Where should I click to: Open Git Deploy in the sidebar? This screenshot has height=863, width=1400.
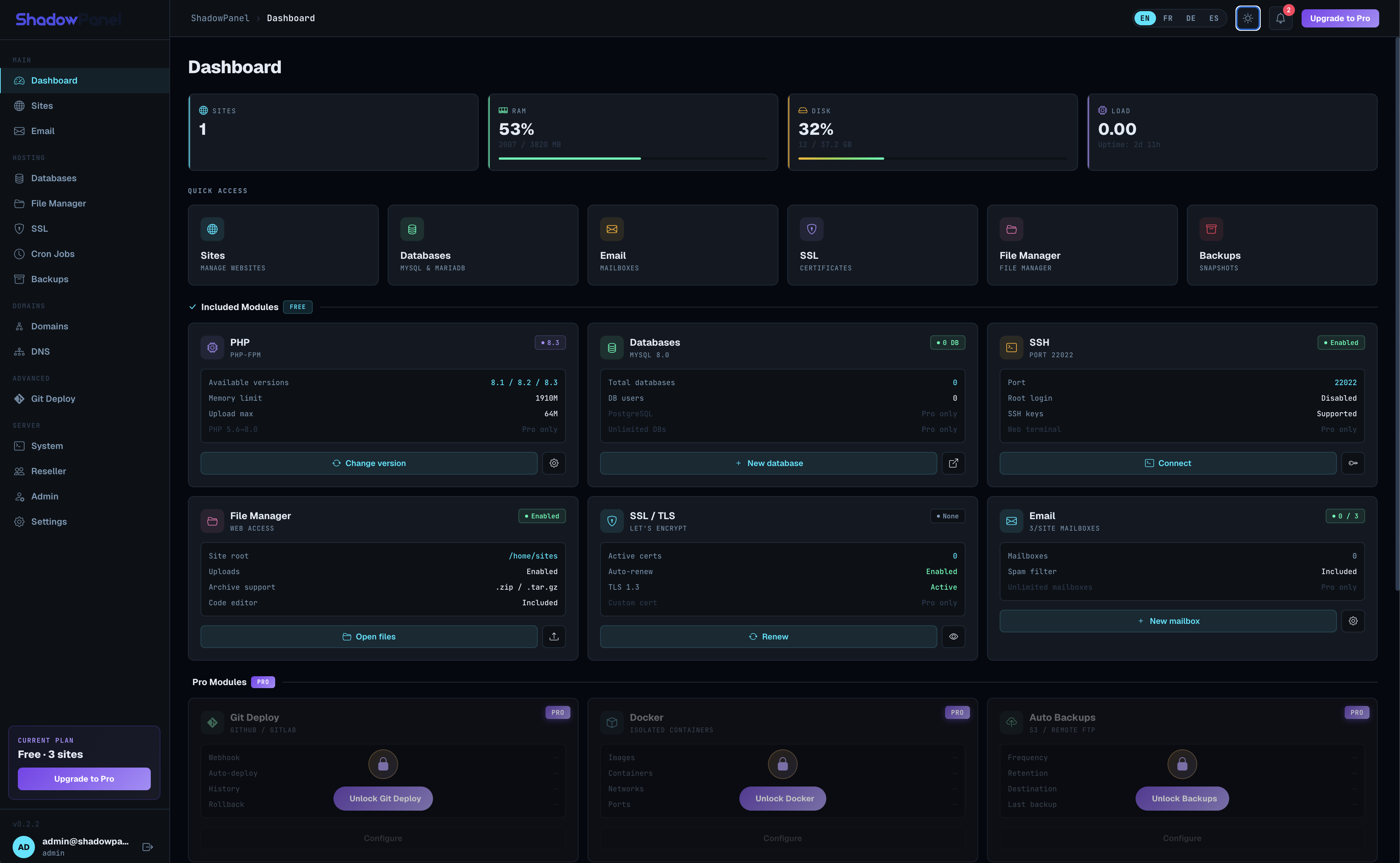[x=84, y=399]
